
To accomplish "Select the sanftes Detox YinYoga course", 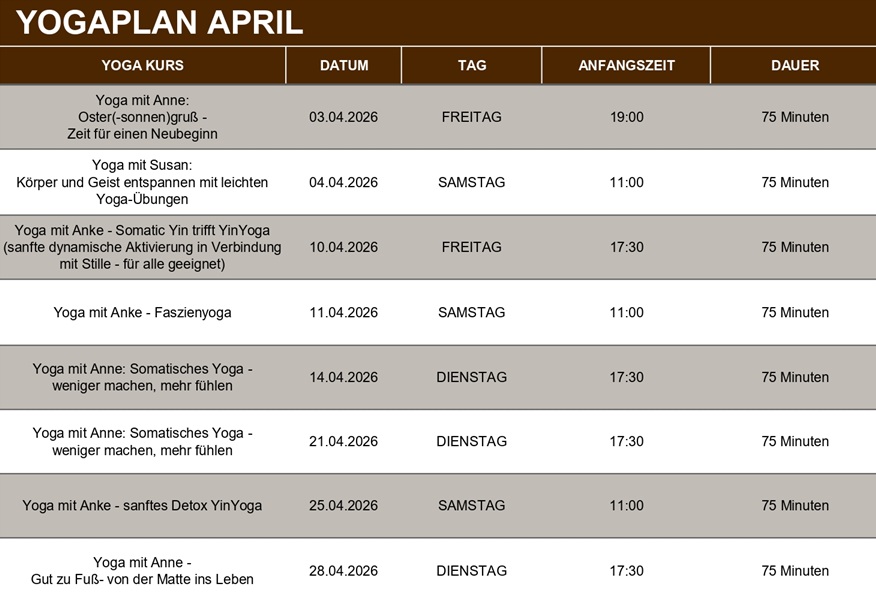I will 143,506.
